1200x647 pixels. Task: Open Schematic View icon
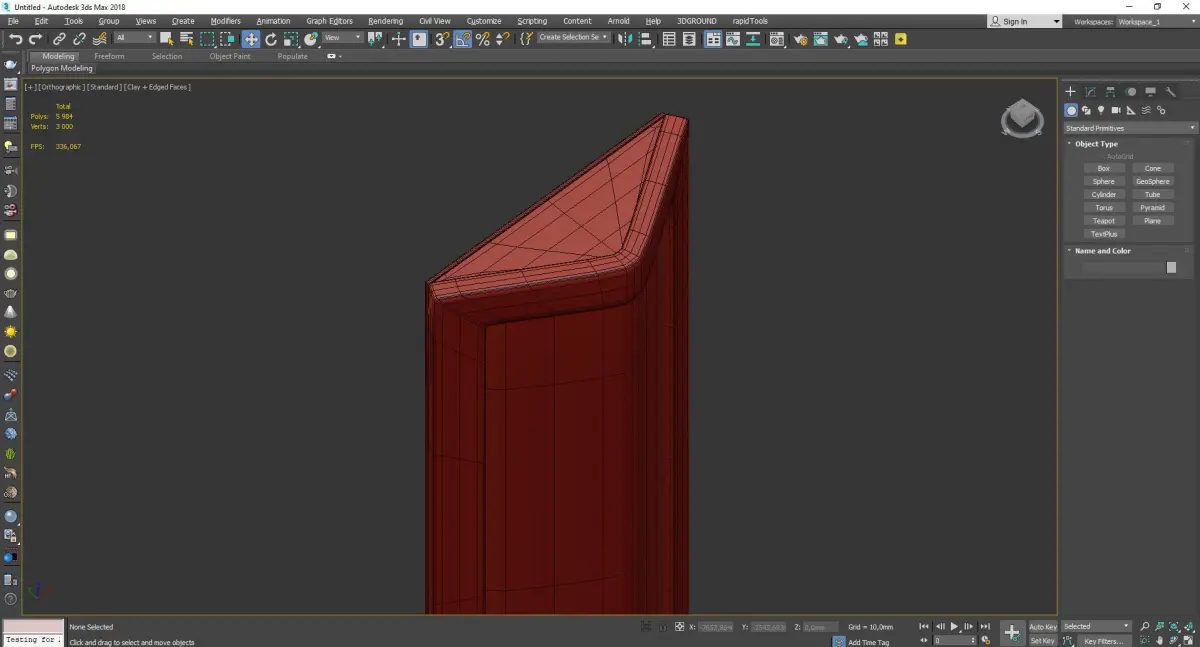coord(753,39)
